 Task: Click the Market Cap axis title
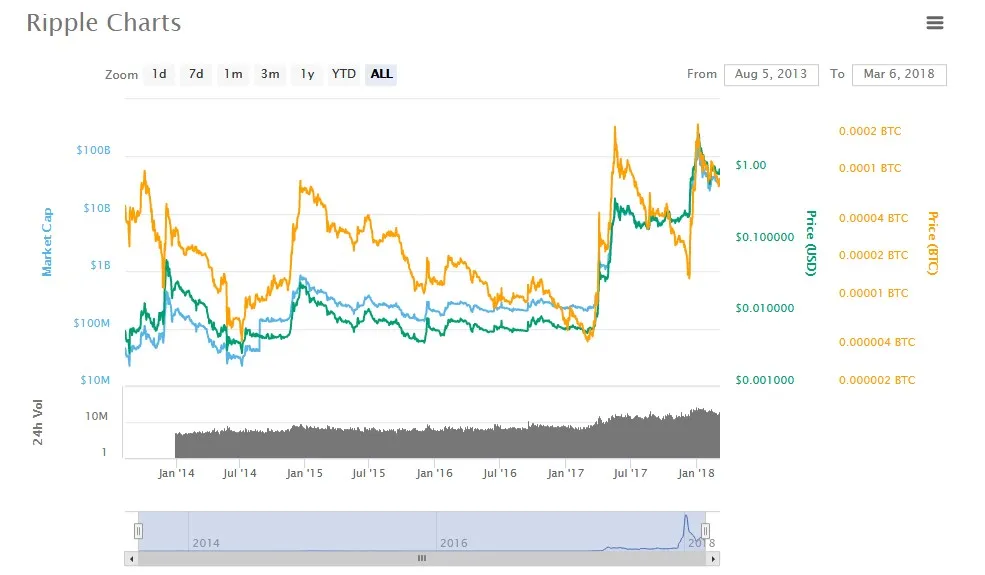[x=47, y=242]
